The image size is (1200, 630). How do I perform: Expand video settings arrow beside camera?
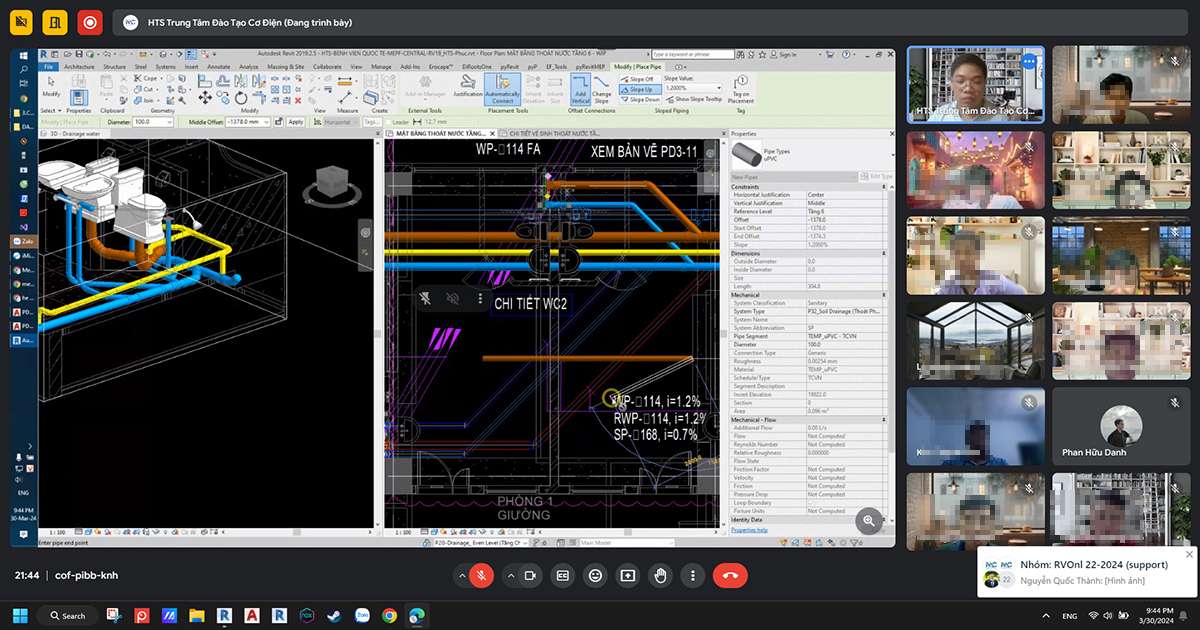point(511,575)
